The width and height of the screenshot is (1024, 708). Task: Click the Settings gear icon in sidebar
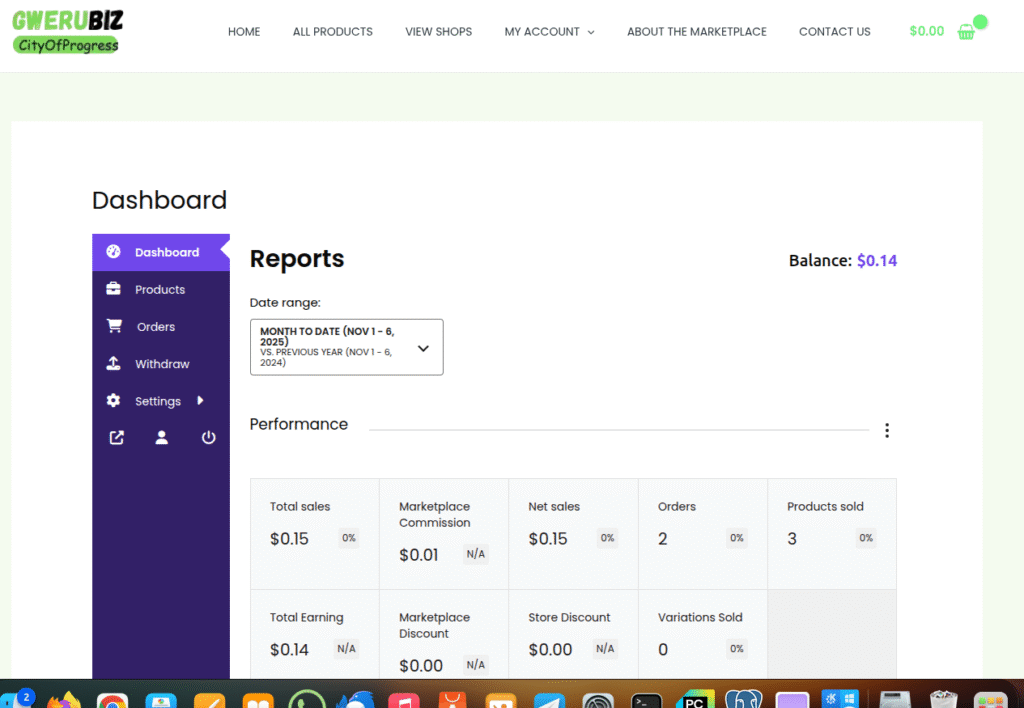tap(114, 401)
